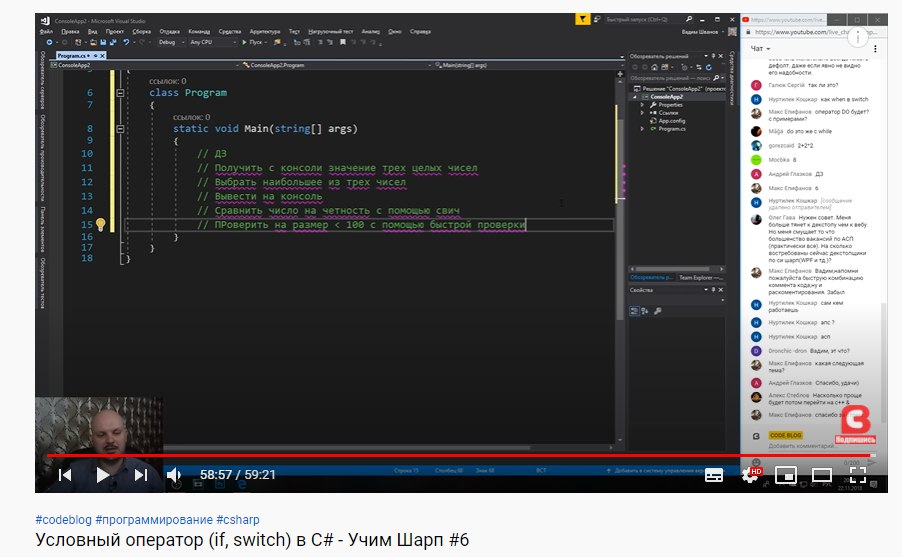Click the Обозреватель серверов side tab
Viewport: 902px width, 557px height.
43,79
